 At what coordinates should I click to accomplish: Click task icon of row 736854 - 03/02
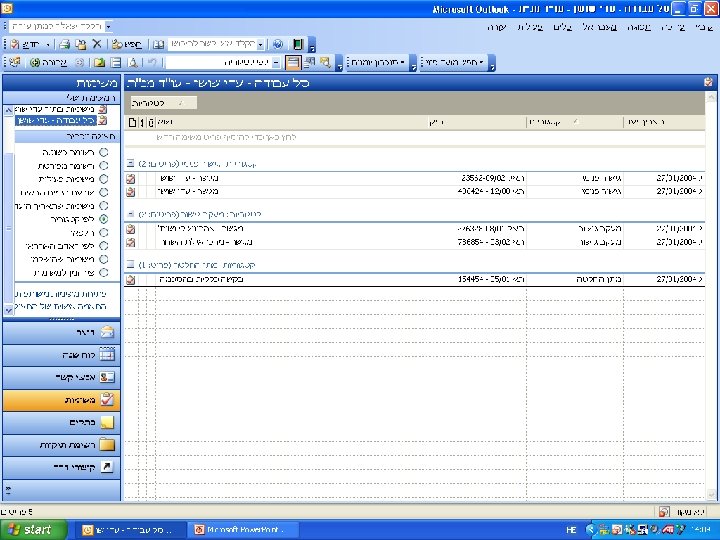[131, 242]
